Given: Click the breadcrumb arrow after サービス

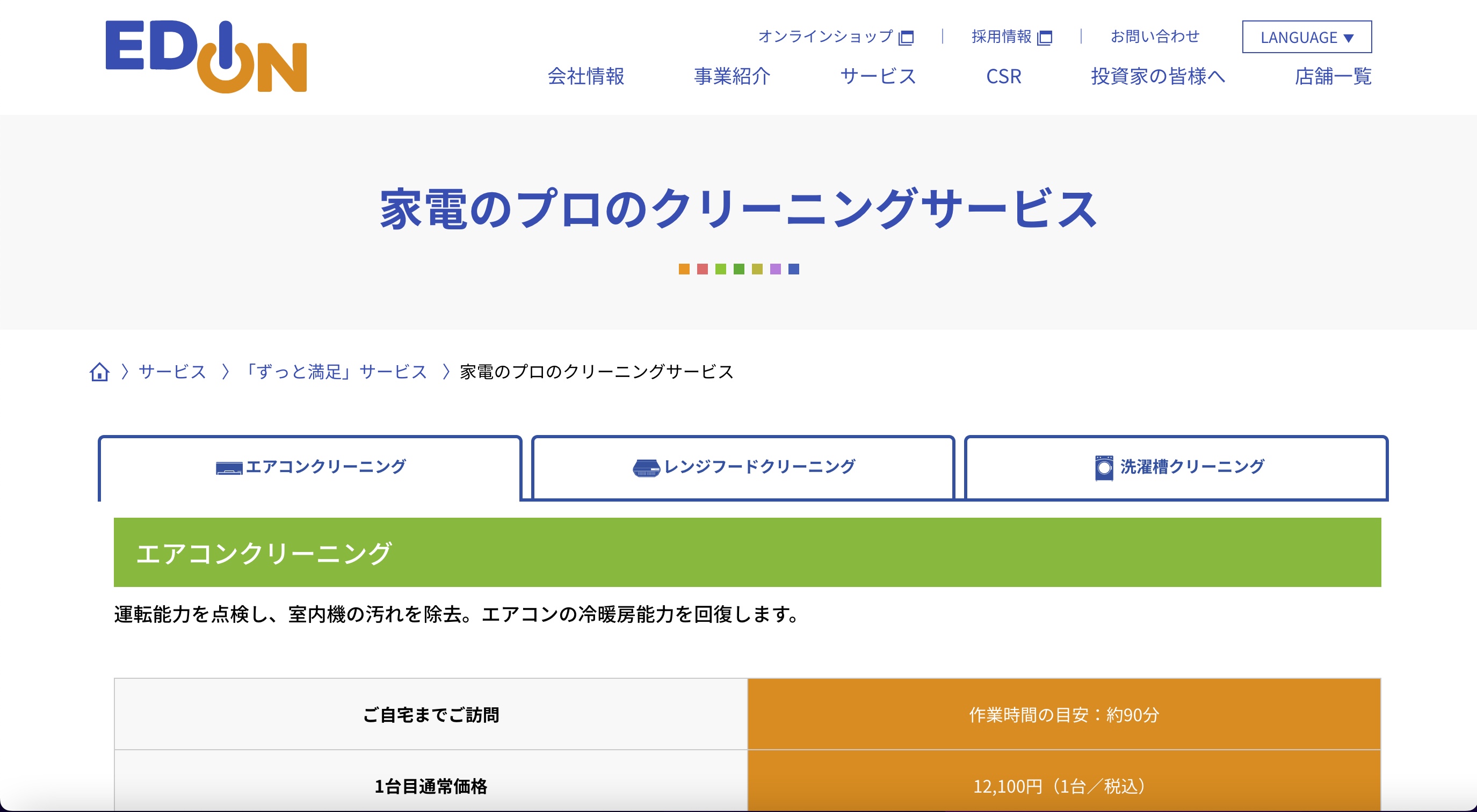Looking at the screenshot, I should [x=227, y=372].
